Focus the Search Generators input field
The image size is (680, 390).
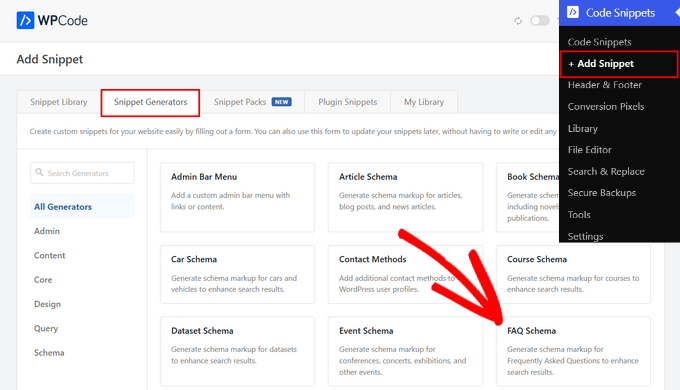(x=82, y=173)
